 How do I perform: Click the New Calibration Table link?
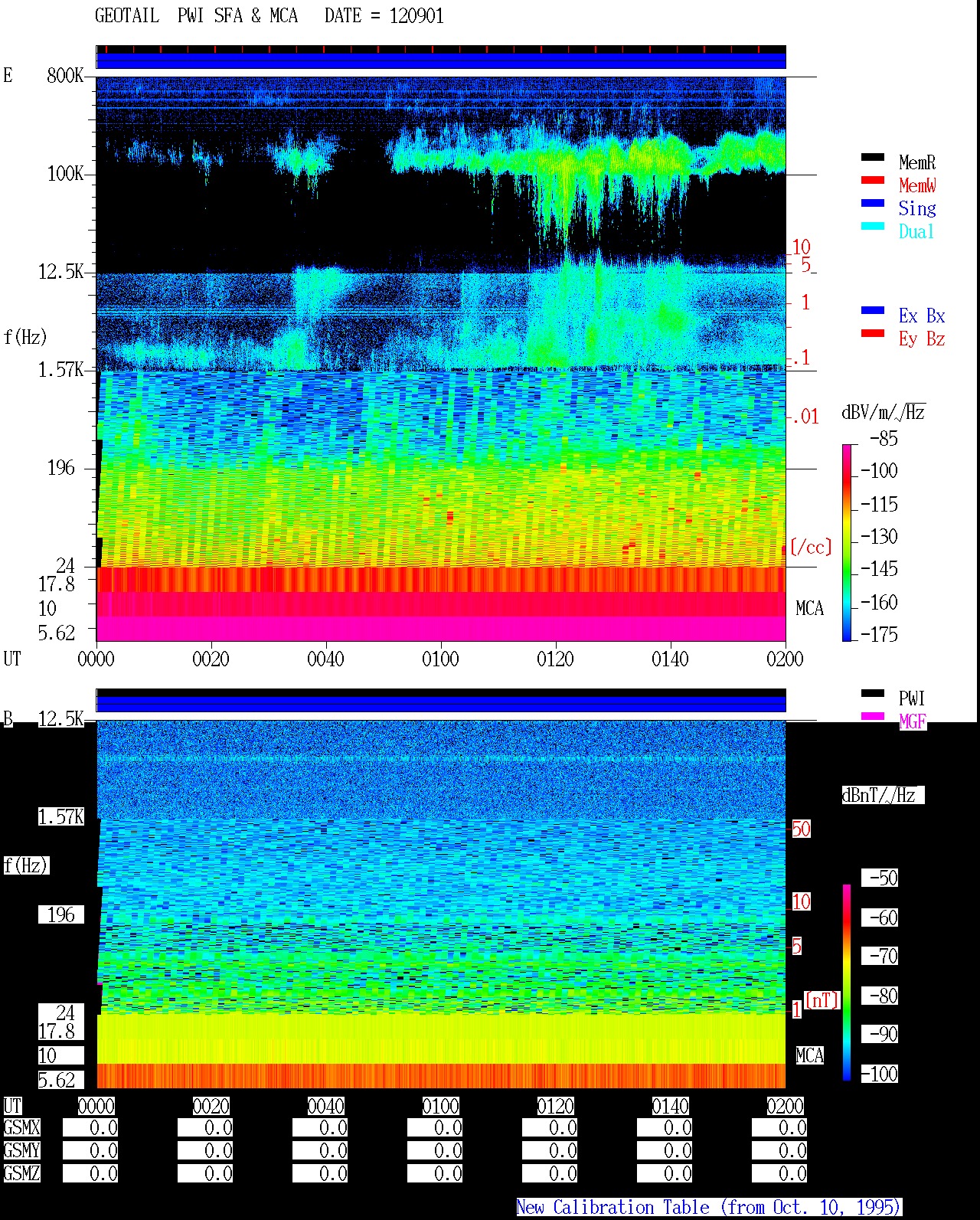709,1208
